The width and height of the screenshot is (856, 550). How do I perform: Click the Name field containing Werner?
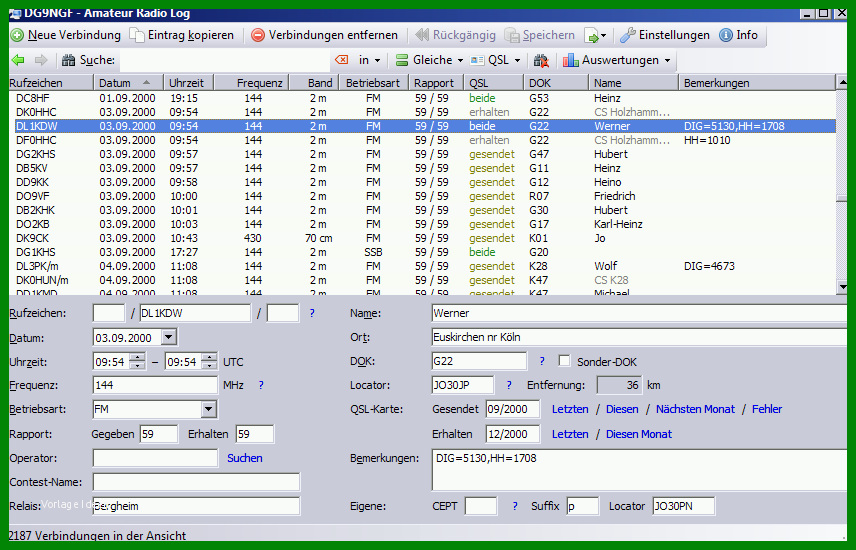pyautogui.click(x=639, y=314)
